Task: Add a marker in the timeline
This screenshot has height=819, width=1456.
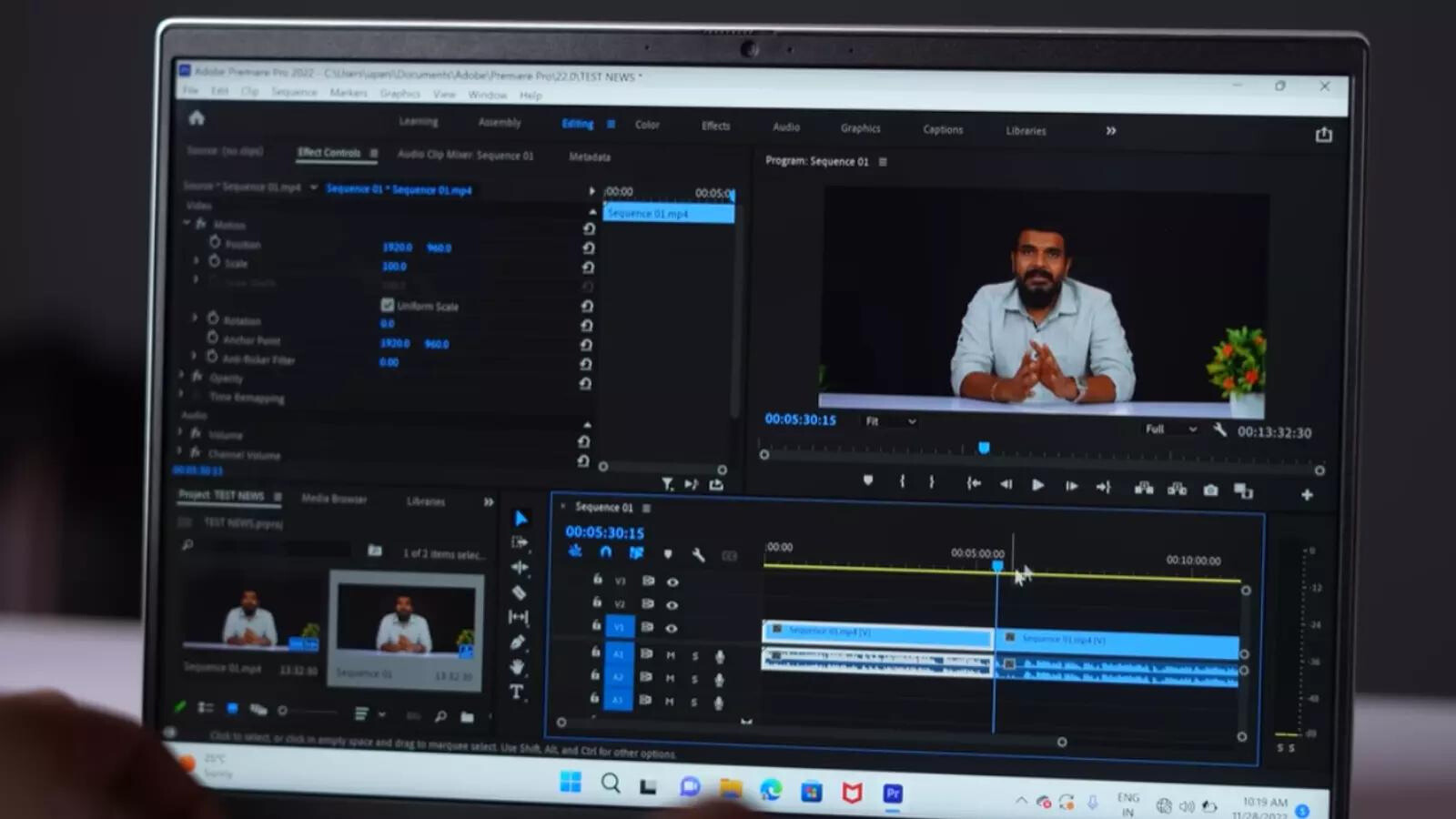Action: point(668,553)
